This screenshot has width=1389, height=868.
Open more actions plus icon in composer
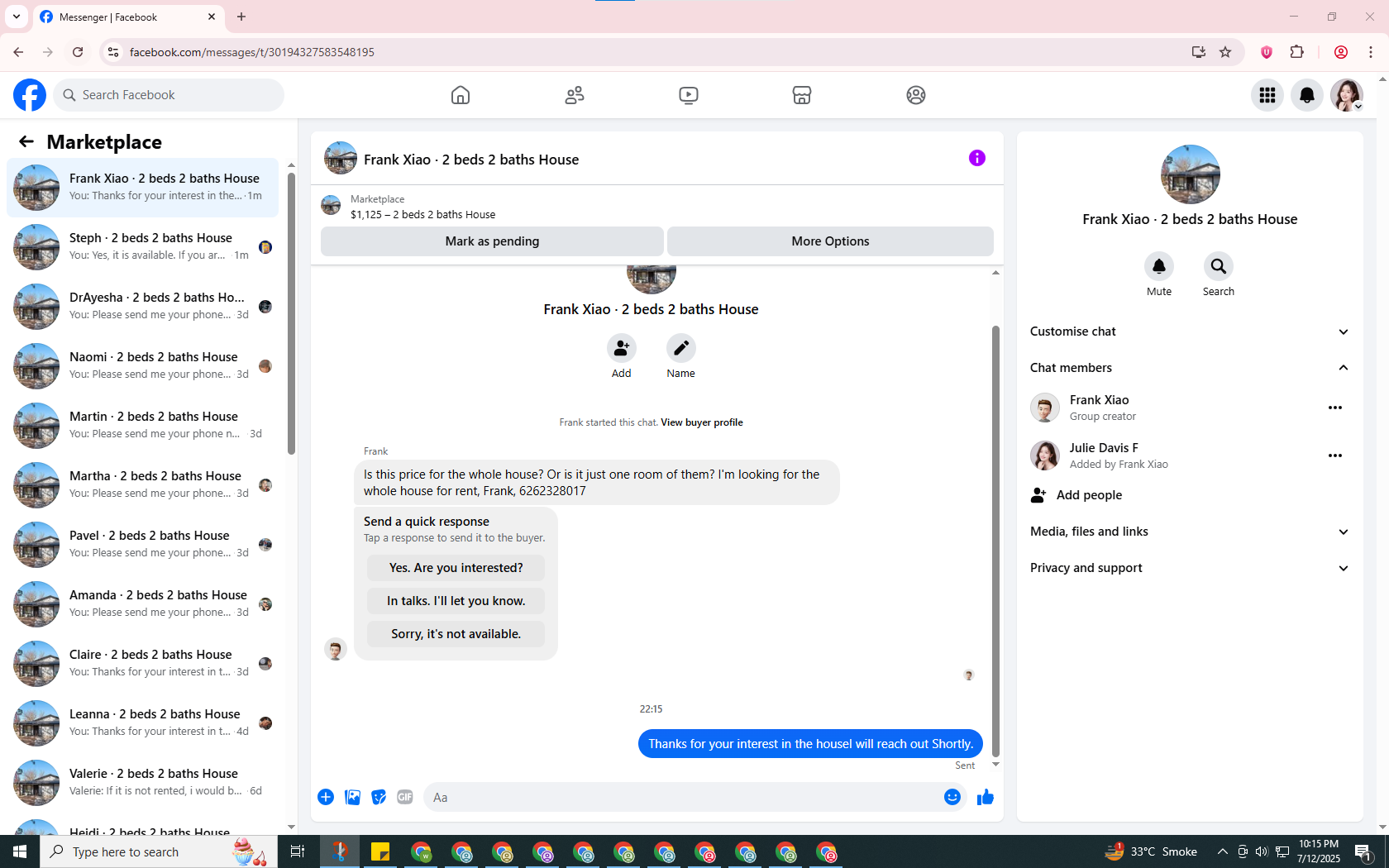click(326, 797)
